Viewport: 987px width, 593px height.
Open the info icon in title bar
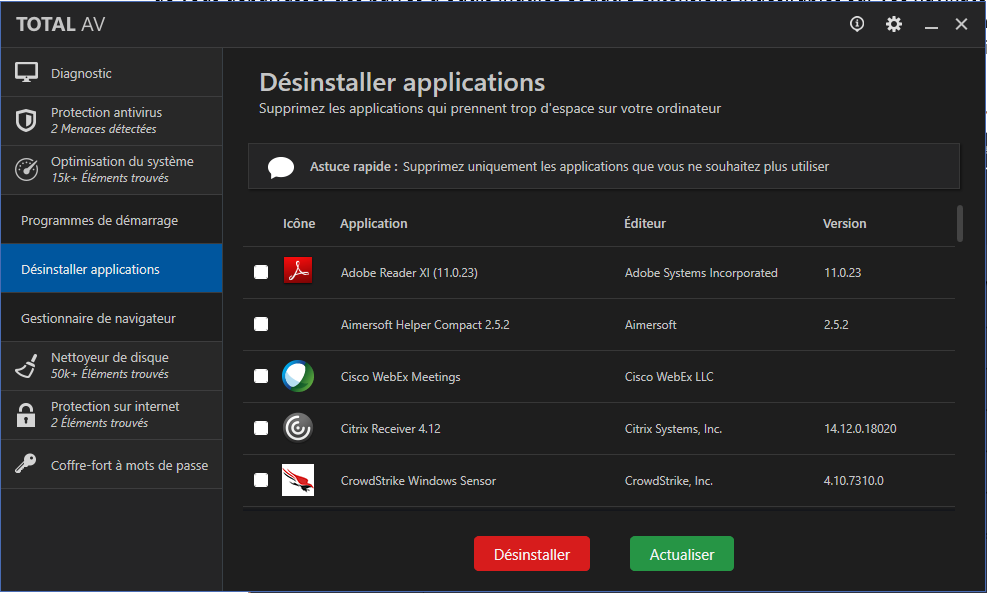coord(857,24)
